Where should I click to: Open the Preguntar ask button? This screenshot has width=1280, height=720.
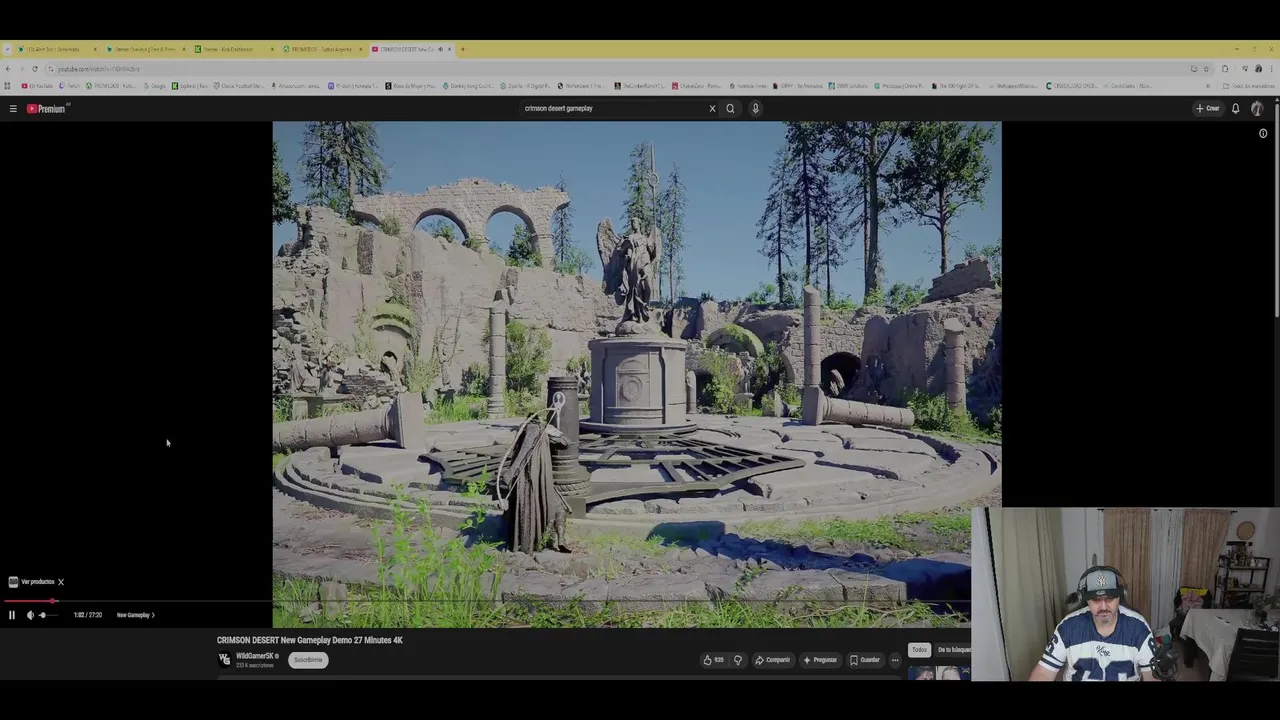(x=820, y=660)
